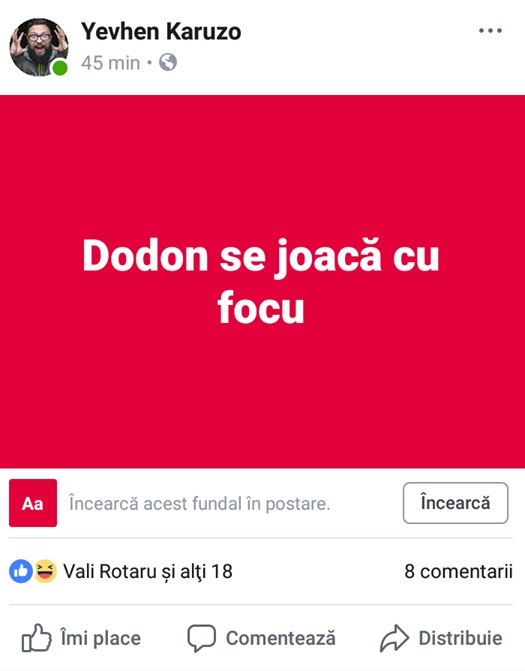
Task: Click the Încearcă acest fundal în postare text
Action: (x=200, y=503)
